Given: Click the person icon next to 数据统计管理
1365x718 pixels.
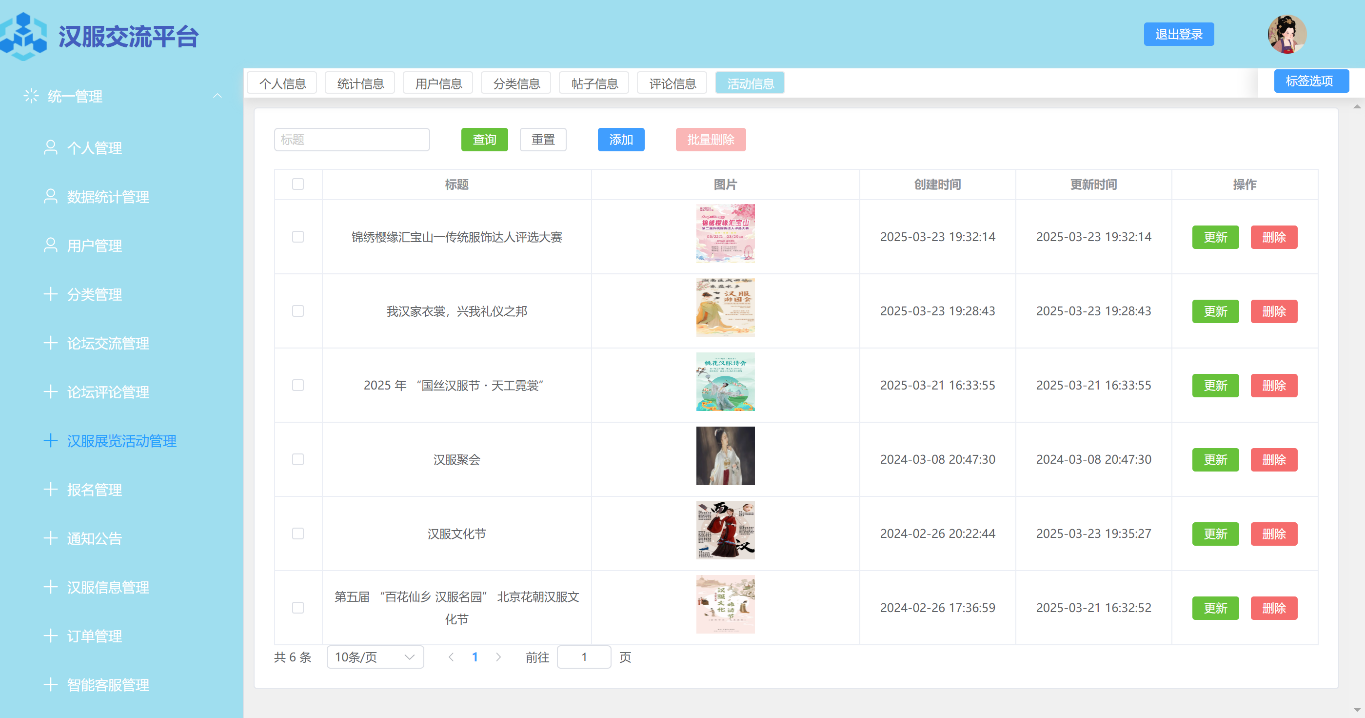Looking at the screenshot, I should tap(50, 196).
